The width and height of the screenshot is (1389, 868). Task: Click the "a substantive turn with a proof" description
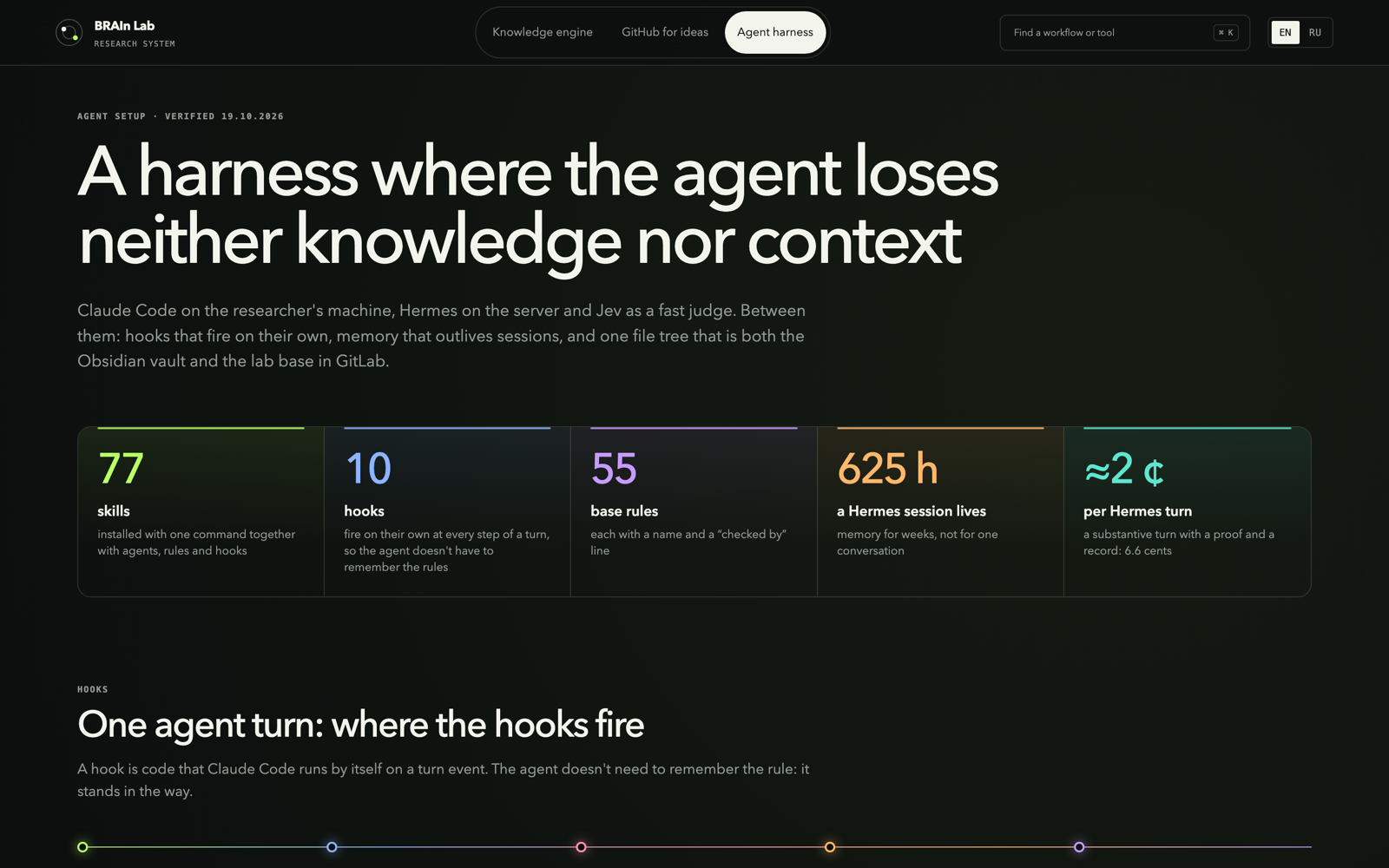point(1179,542)
